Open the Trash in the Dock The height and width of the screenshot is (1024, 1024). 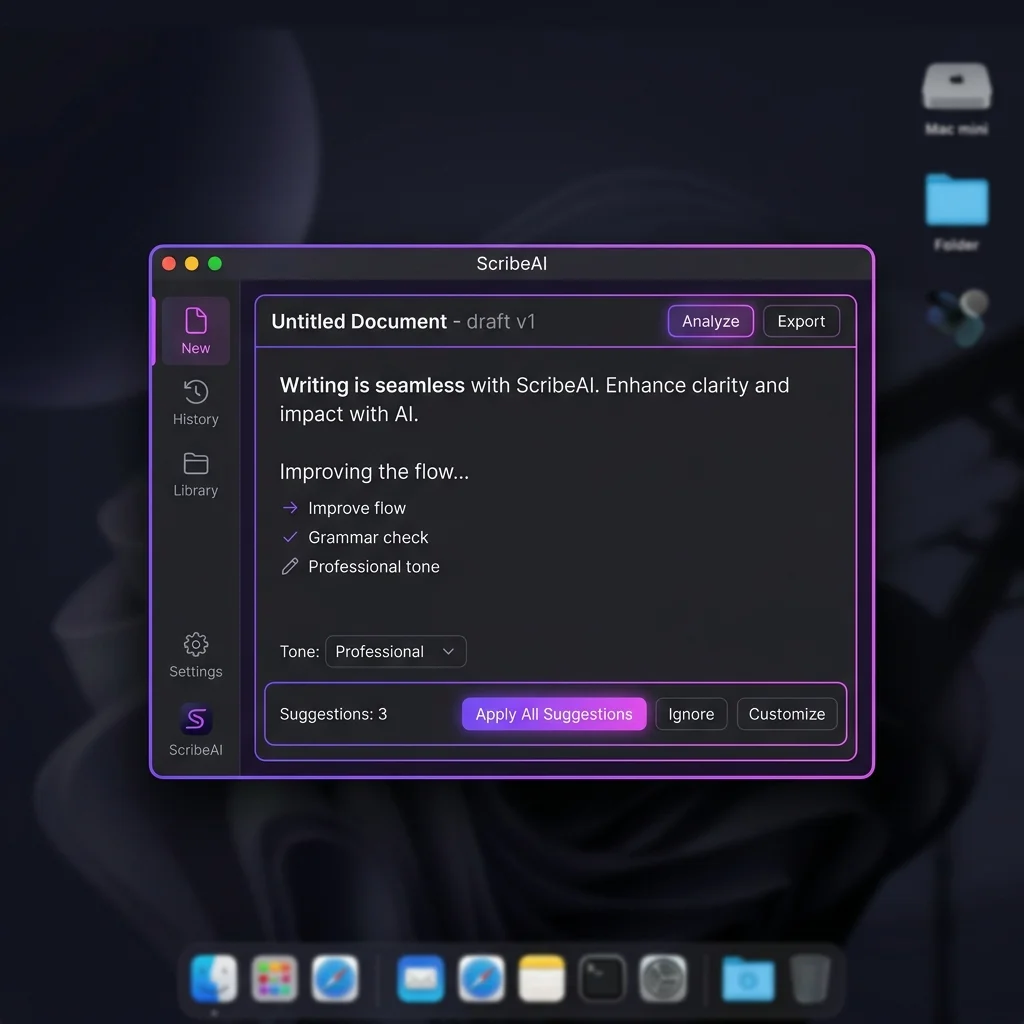coord(810,978)
